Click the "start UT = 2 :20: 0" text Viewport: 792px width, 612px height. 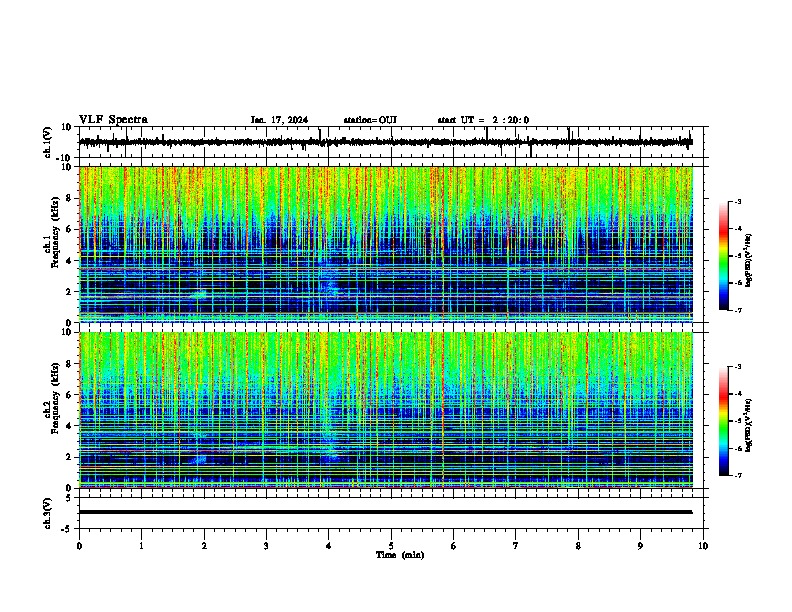pos(483,120)
